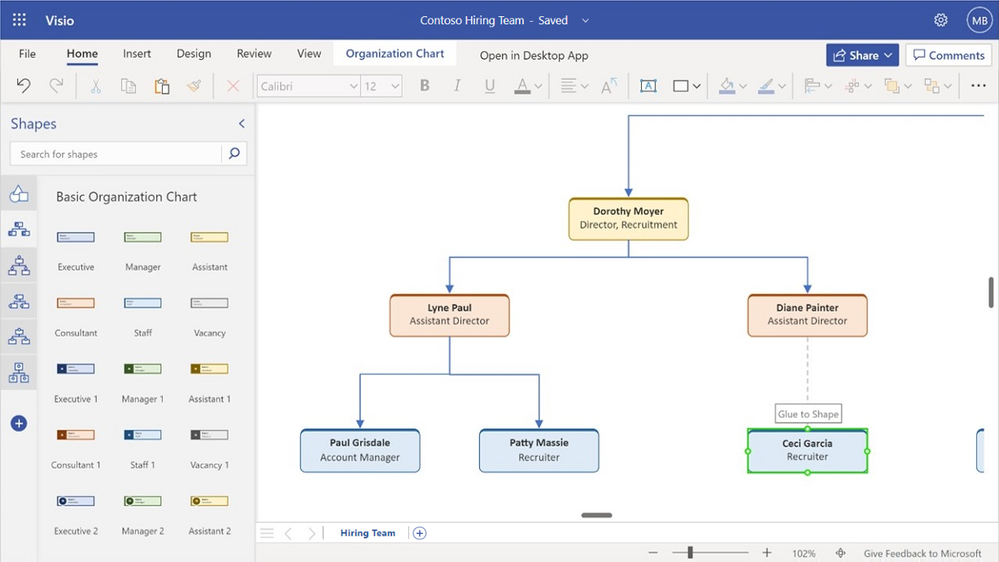Viewport: 999px width, 562px height.
Task: Zoom in with plus button
Action: pos(767,553)
